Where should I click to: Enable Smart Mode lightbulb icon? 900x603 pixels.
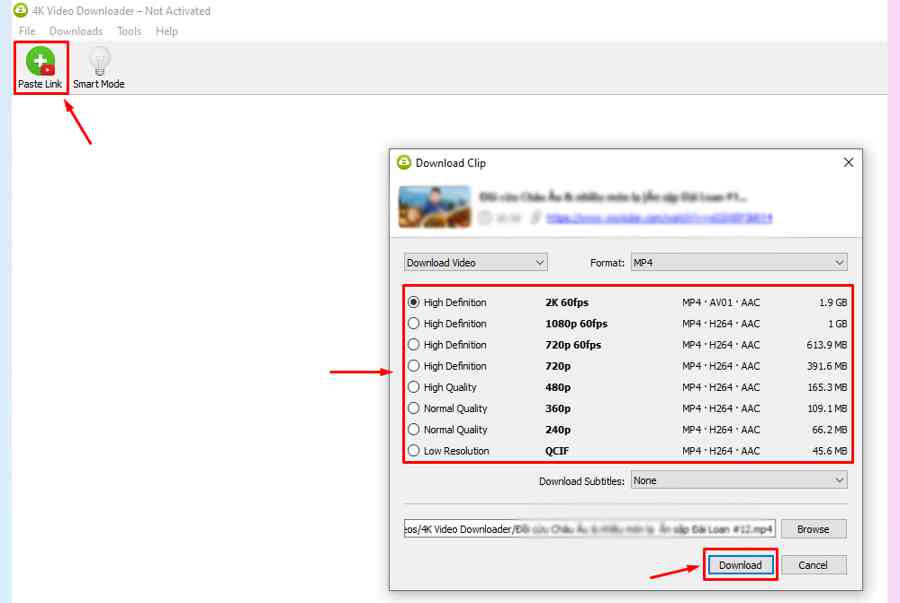click(x=98, y=62)
